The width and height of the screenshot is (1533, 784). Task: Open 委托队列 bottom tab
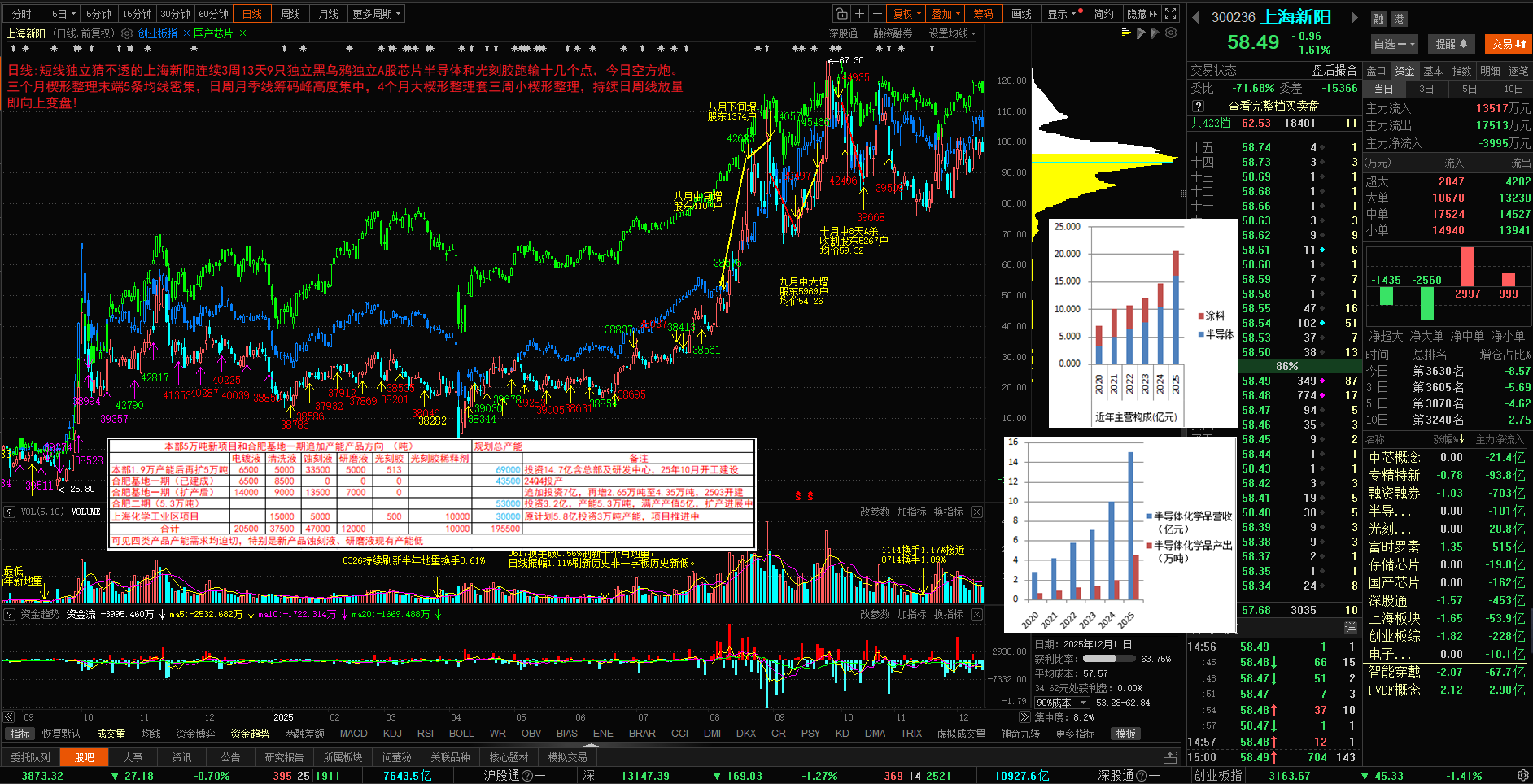pos(30,757)
